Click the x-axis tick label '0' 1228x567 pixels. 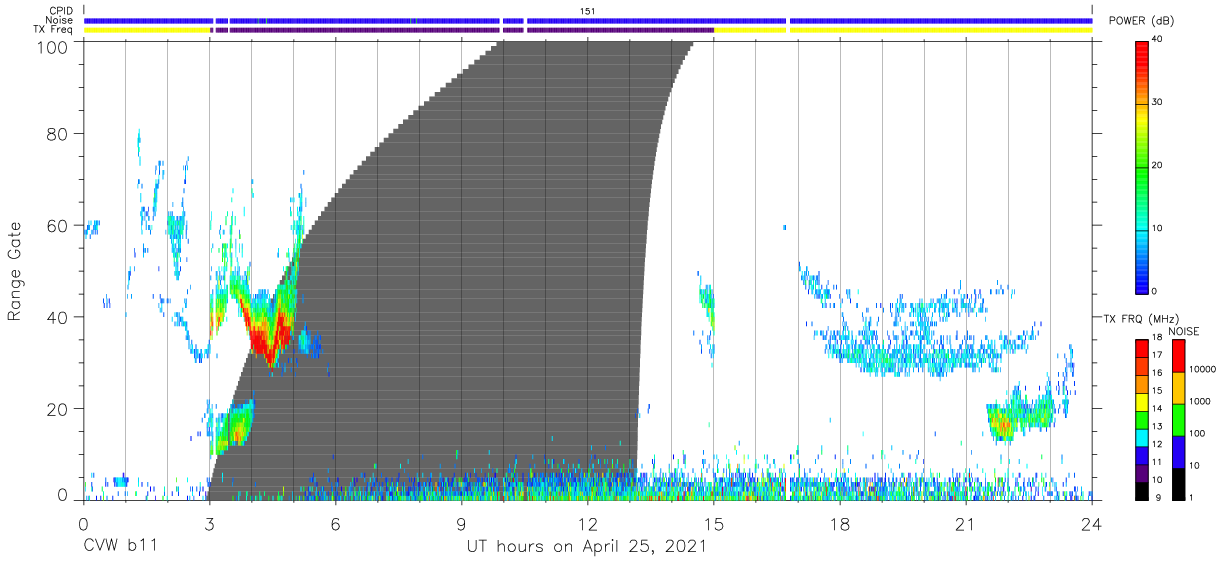[83, 524]
